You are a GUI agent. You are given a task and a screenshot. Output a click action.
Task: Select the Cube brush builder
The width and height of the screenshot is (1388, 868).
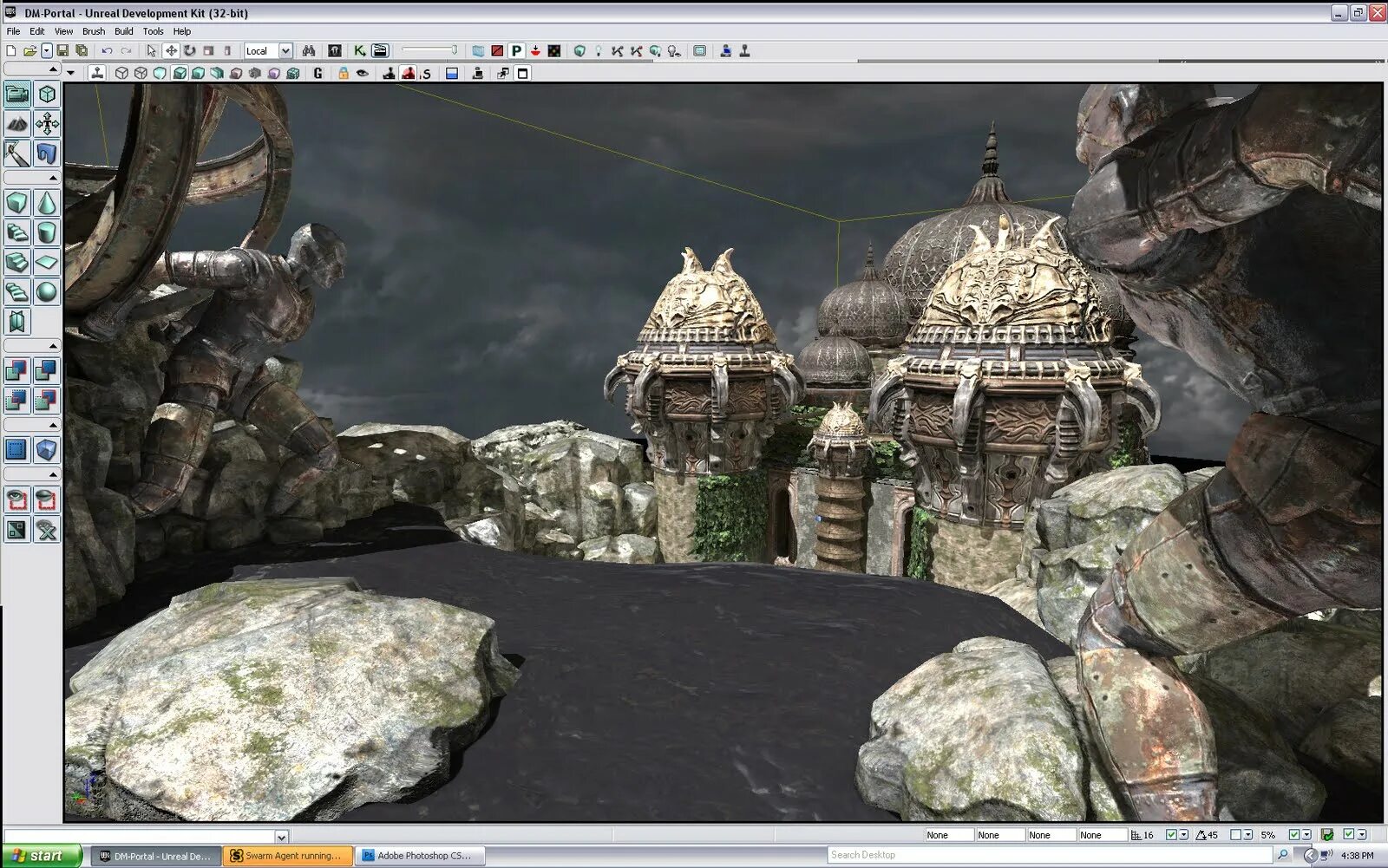(x=17, y=202)
